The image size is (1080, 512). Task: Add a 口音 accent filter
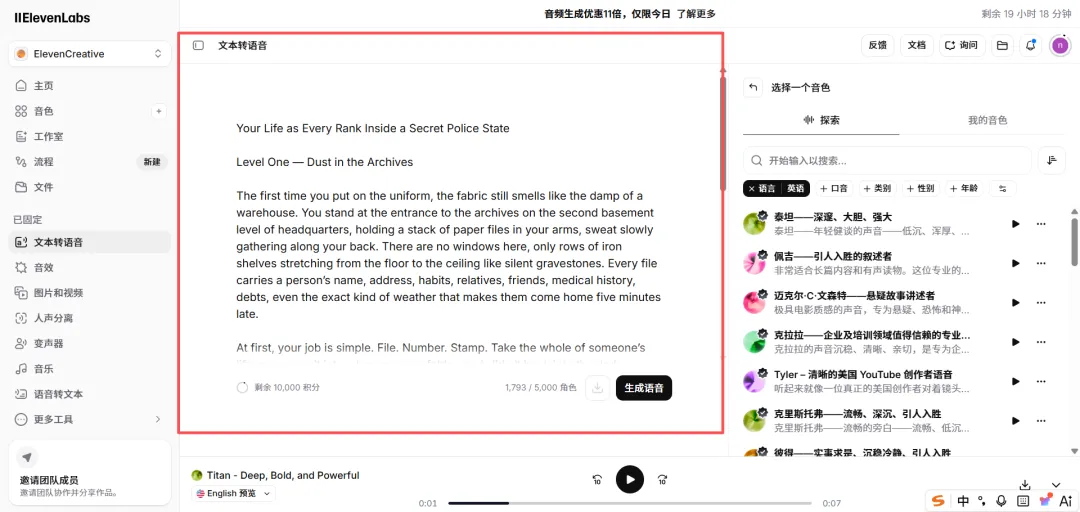pyautogui.click(x=834, y=188)
